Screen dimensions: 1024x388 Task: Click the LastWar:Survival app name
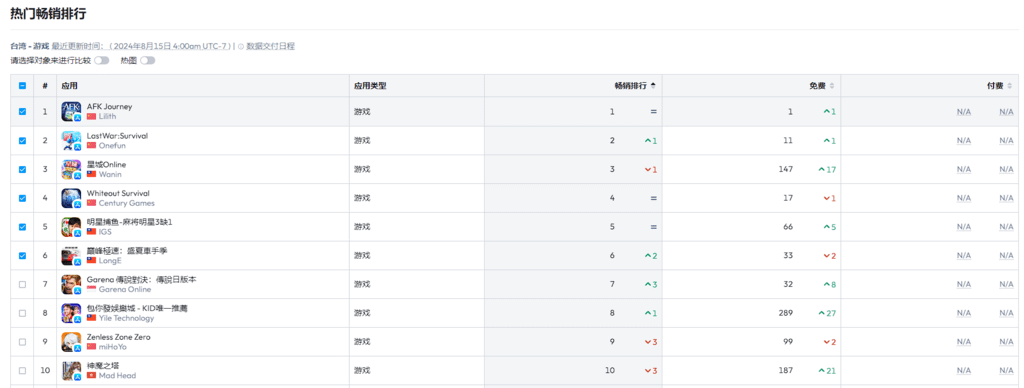[117, 136]
